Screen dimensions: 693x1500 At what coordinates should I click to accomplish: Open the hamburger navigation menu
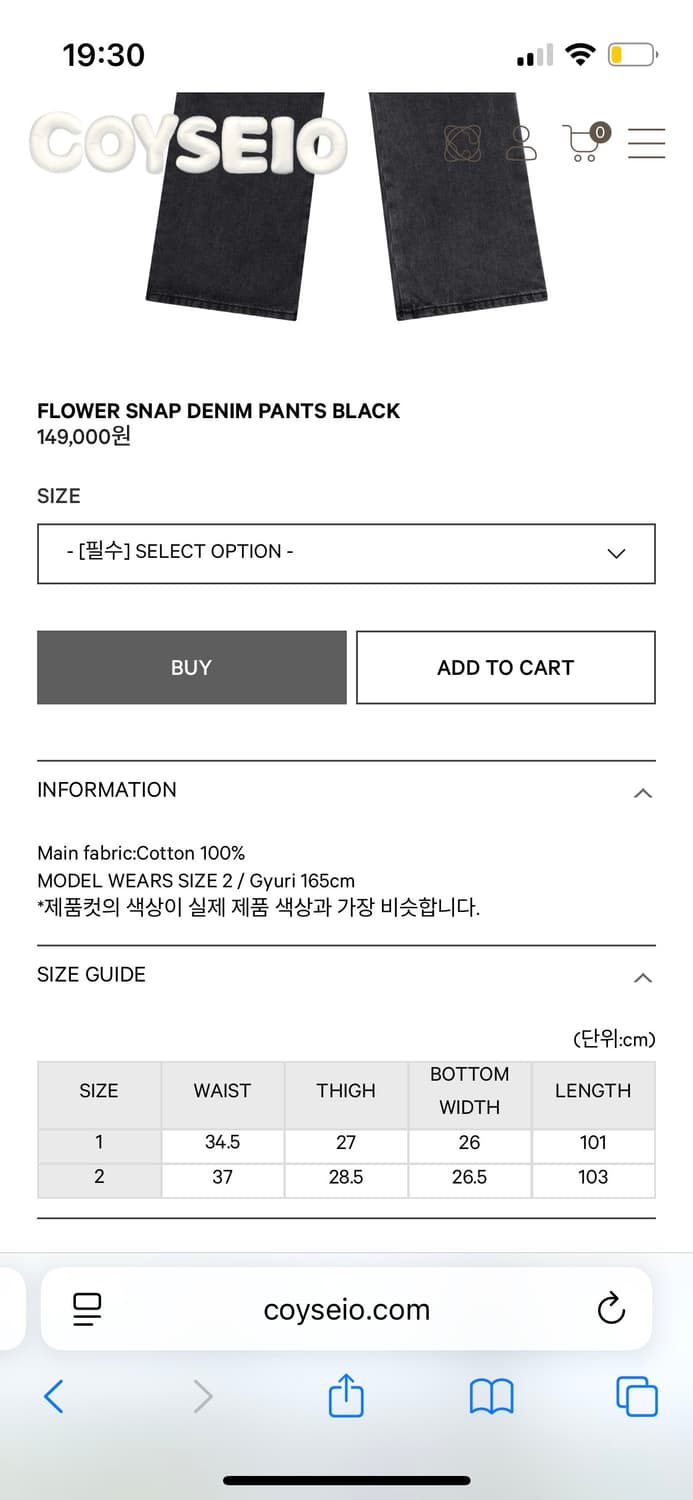(x=646, y=144)
